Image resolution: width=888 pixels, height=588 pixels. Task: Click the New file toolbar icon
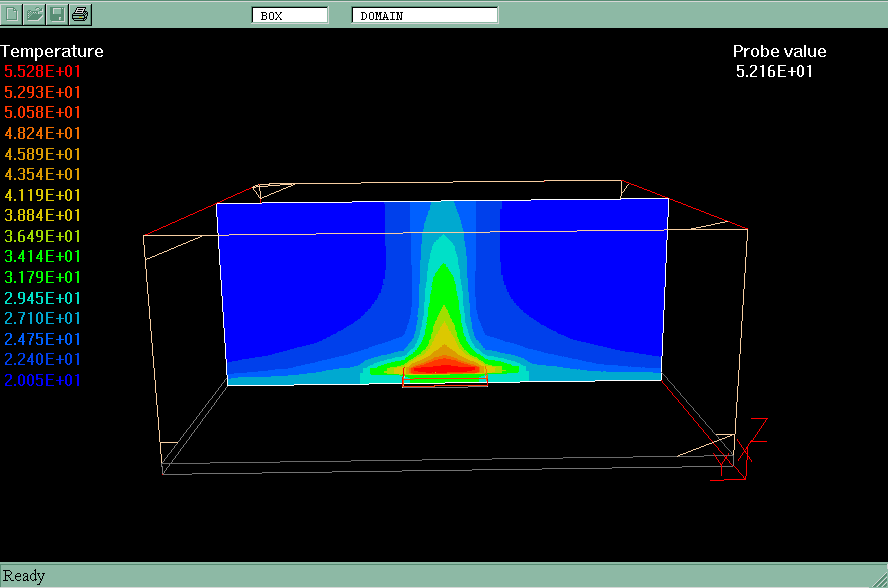pos(13,14)
